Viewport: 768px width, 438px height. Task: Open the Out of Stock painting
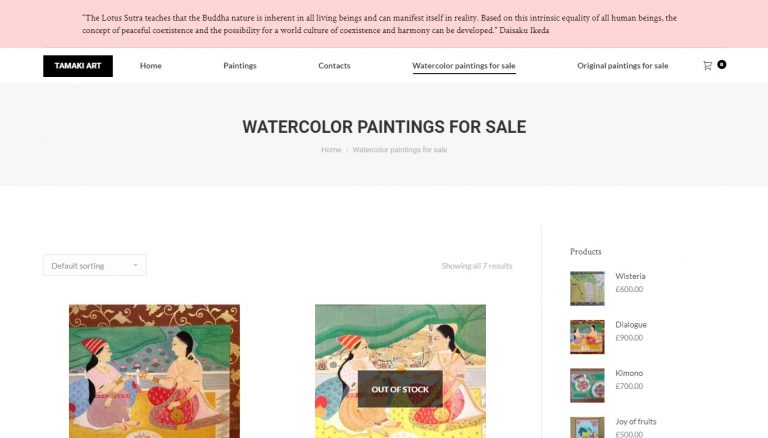[x=400, y=371]
